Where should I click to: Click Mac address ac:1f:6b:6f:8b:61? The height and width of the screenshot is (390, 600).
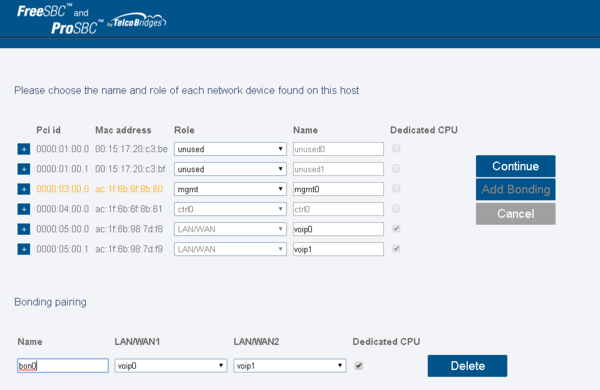coord(129,209)
